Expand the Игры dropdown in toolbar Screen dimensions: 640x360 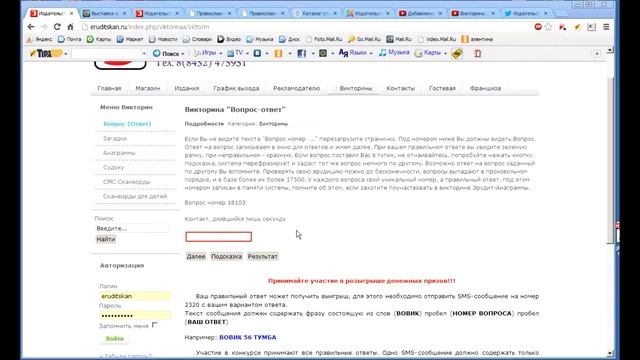click(x=220, y=53)
